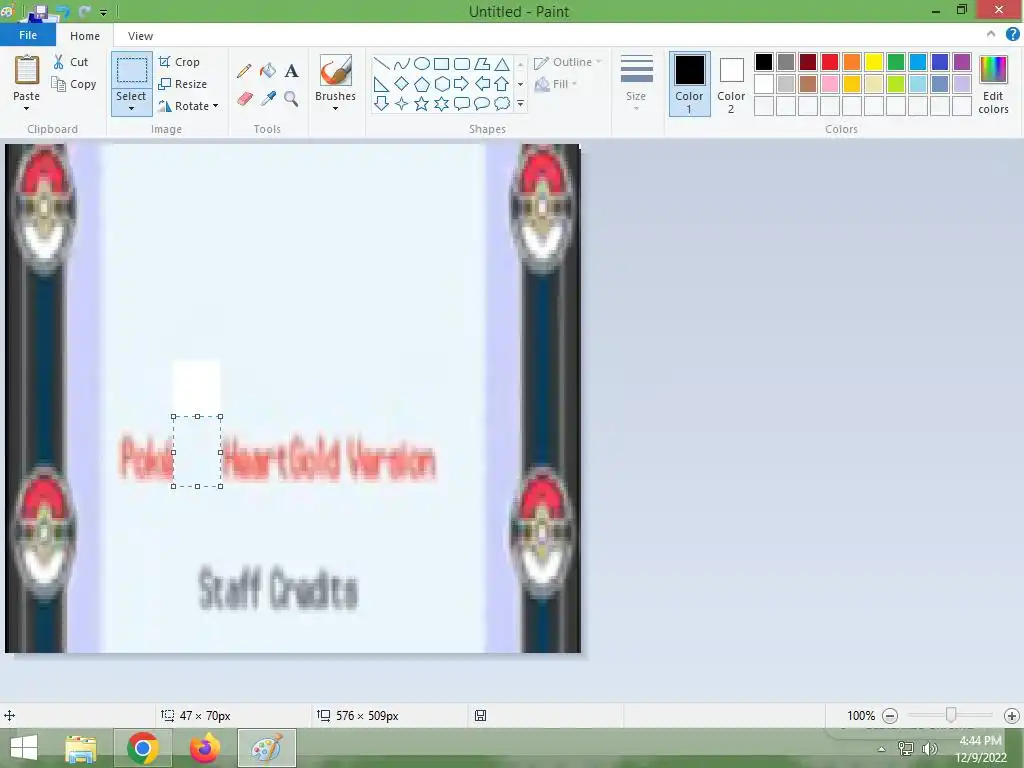Select the Eraser tool

coord(244,99)
